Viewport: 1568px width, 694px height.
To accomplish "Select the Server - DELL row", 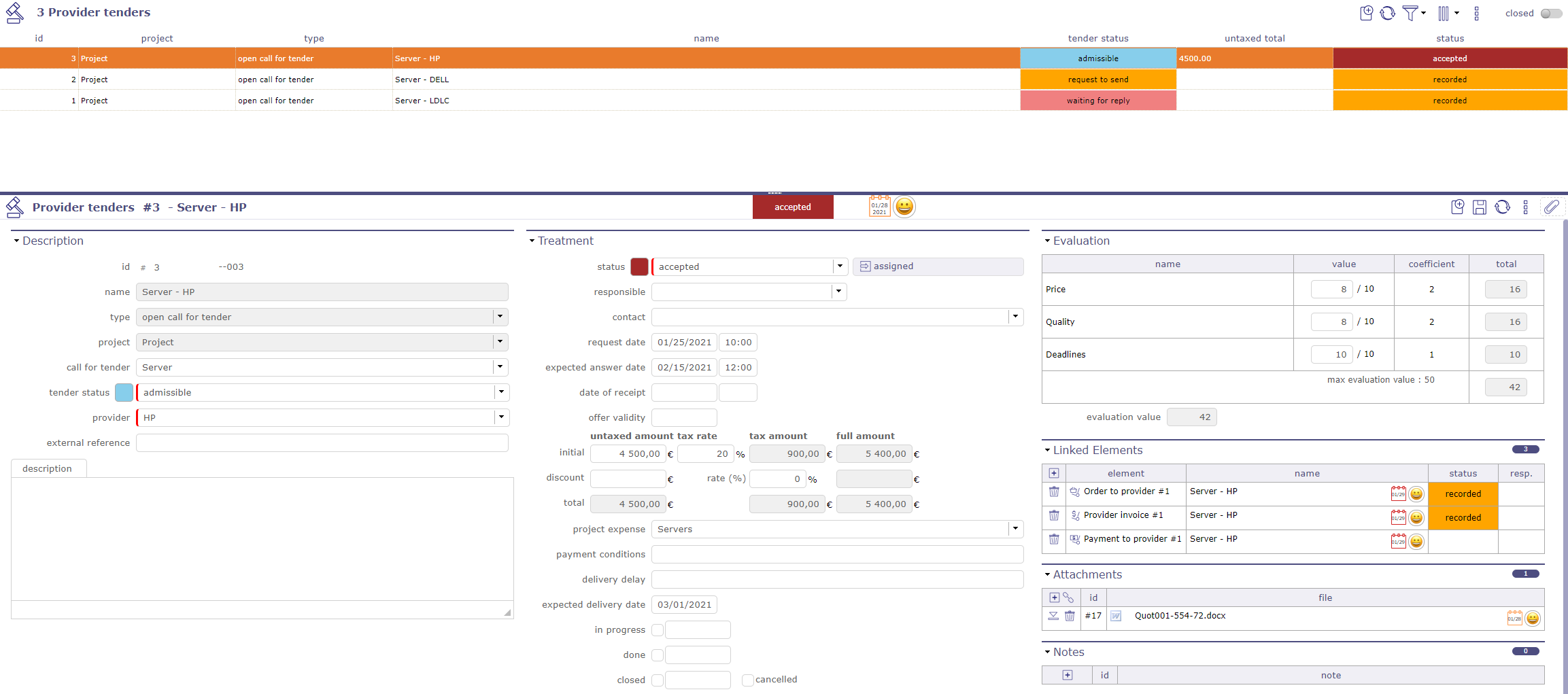I will 422,80.
